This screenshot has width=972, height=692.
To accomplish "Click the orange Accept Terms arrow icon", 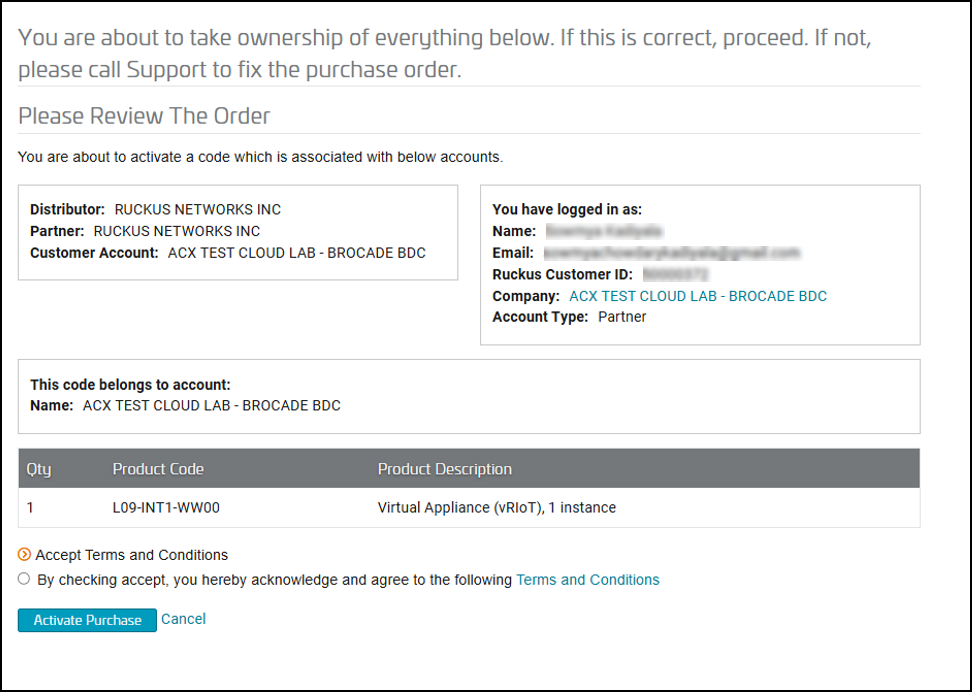I will 24,554.
